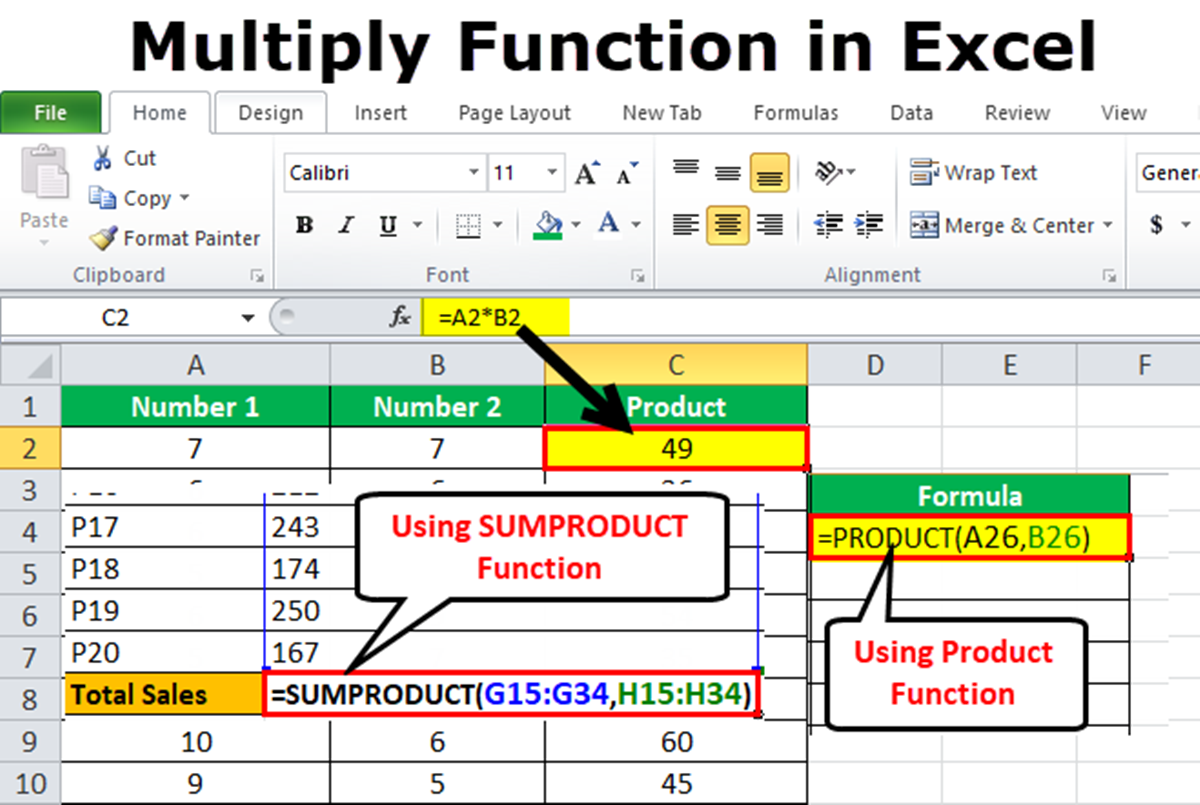1200x805 pixels.
Task: Click the Decrease Font Size icon
Action: 627,175
